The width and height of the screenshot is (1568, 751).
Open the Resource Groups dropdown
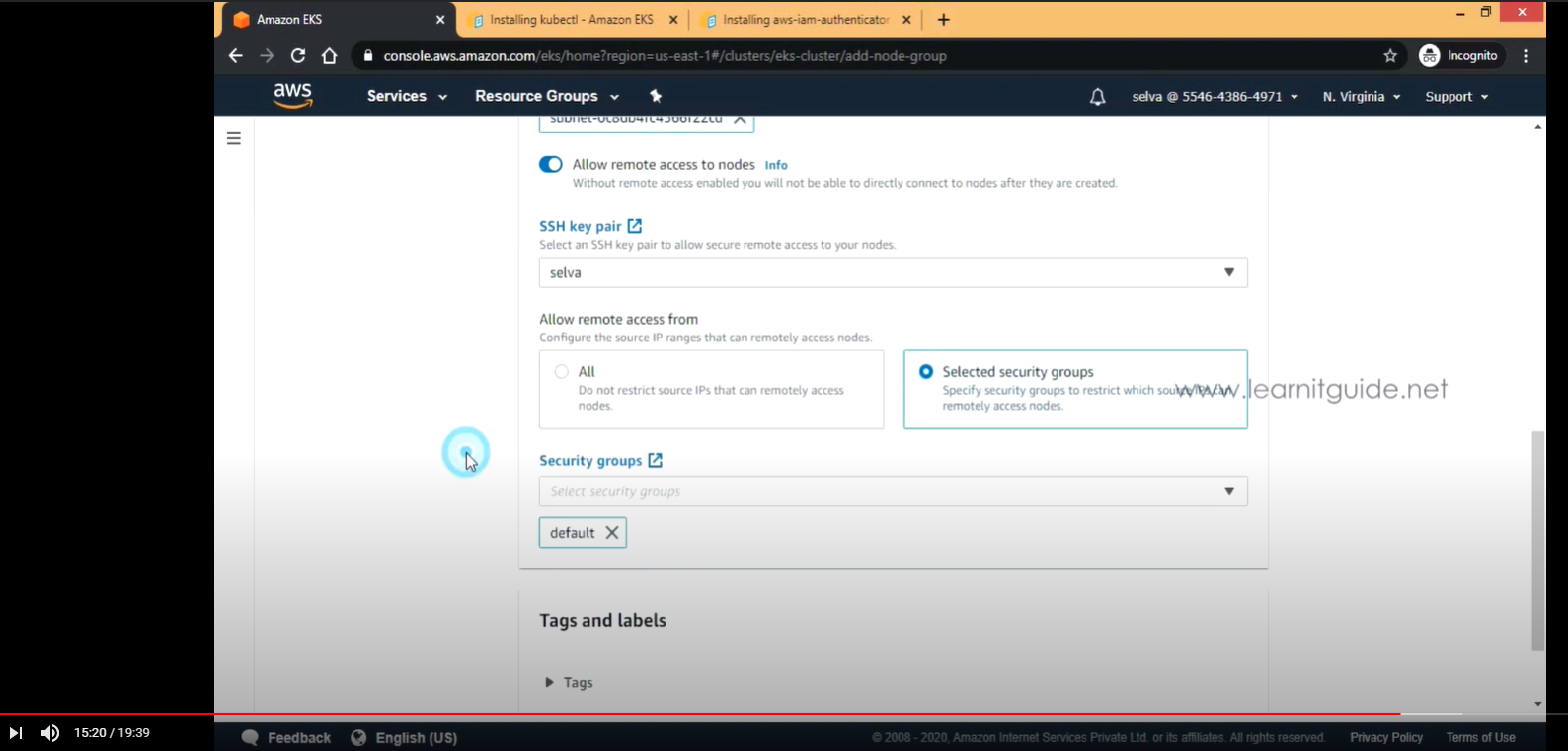click(x=547, y=96)
